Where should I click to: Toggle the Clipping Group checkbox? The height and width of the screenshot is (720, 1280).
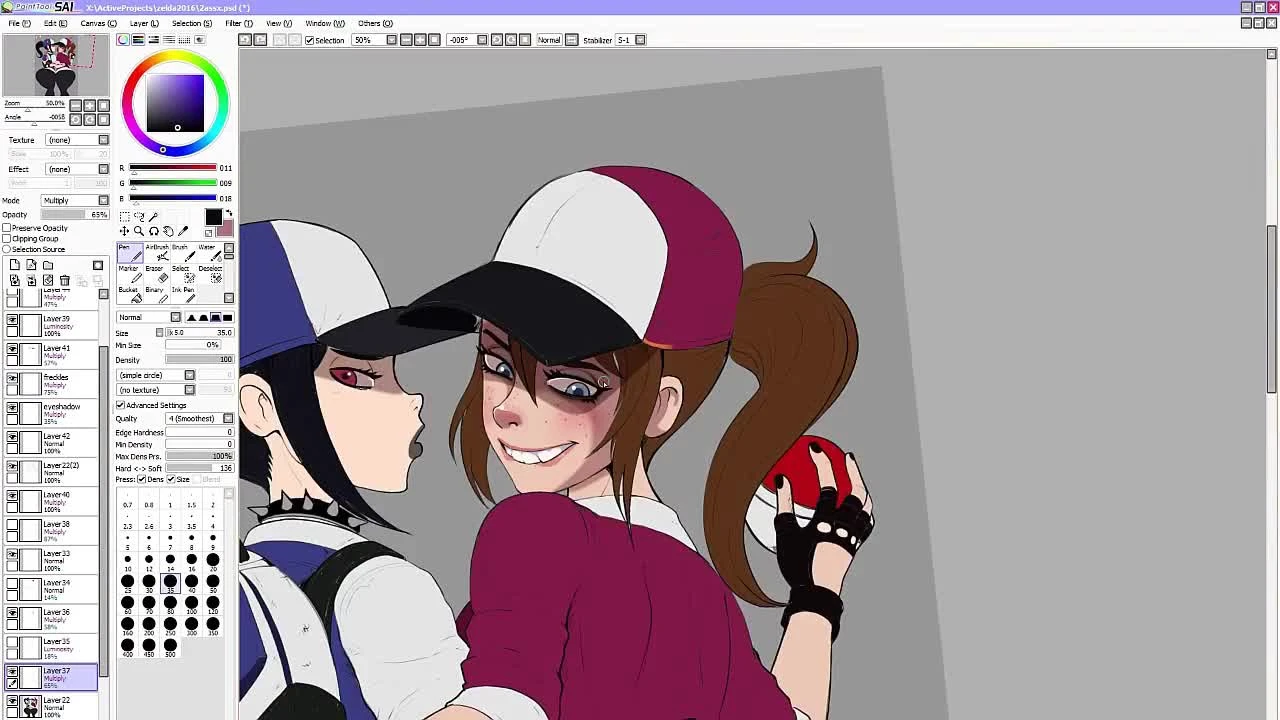(x=7, y=239)
